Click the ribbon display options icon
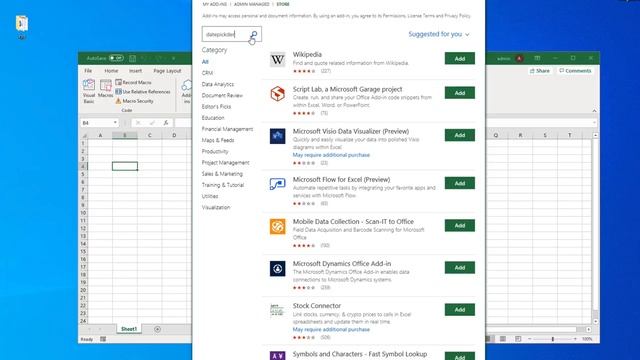Screen dimensions: 640x360 click(537, 58)
